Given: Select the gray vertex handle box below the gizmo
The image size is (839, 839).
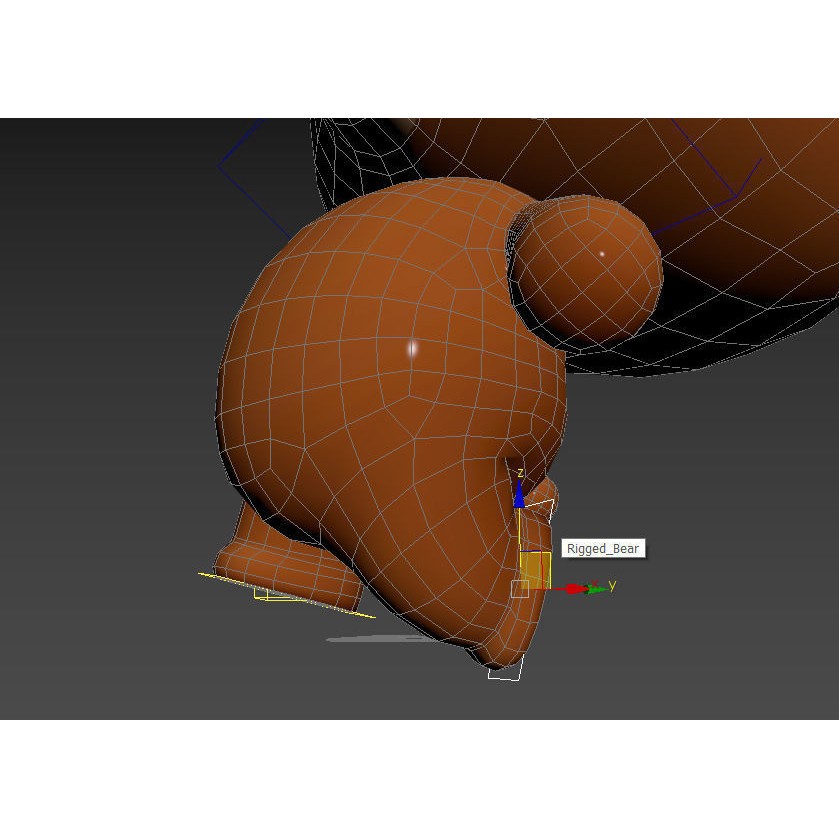Looking at the screenshot, I should (521, 588).
